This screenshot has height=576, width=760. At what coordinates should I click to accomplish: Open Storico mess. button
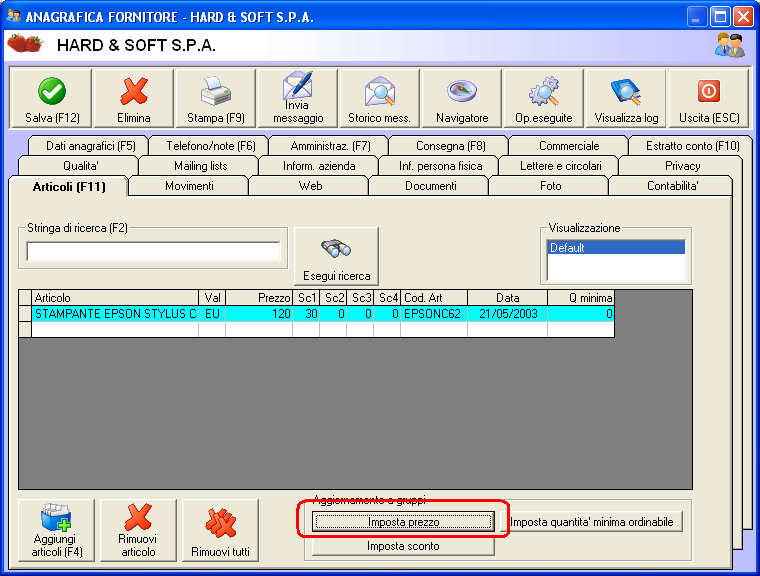click(x=380, y=98)
